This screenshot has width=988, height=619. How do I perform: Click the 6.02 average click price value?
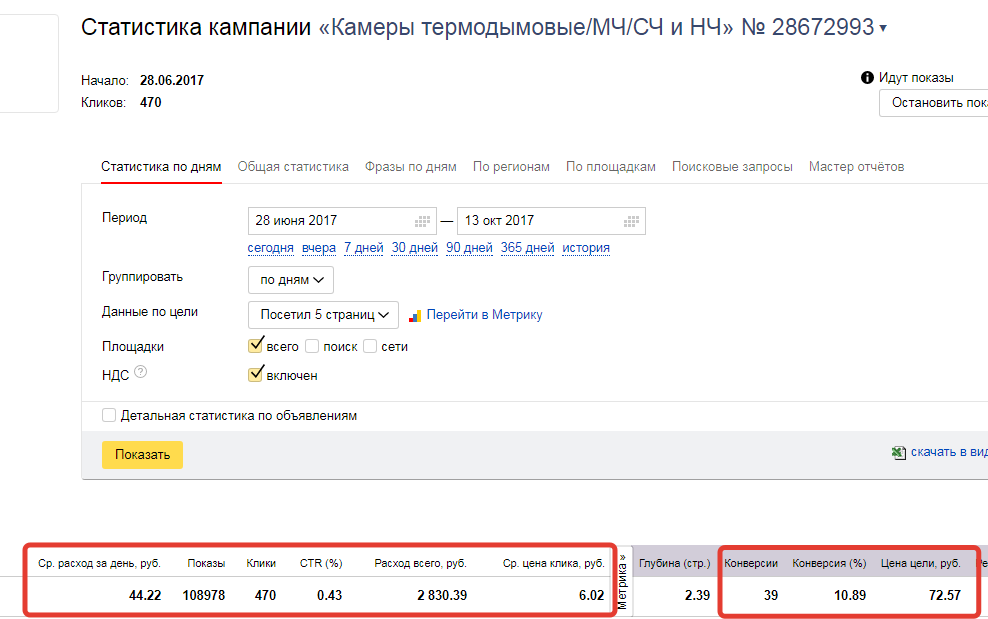tap(592, 596)
